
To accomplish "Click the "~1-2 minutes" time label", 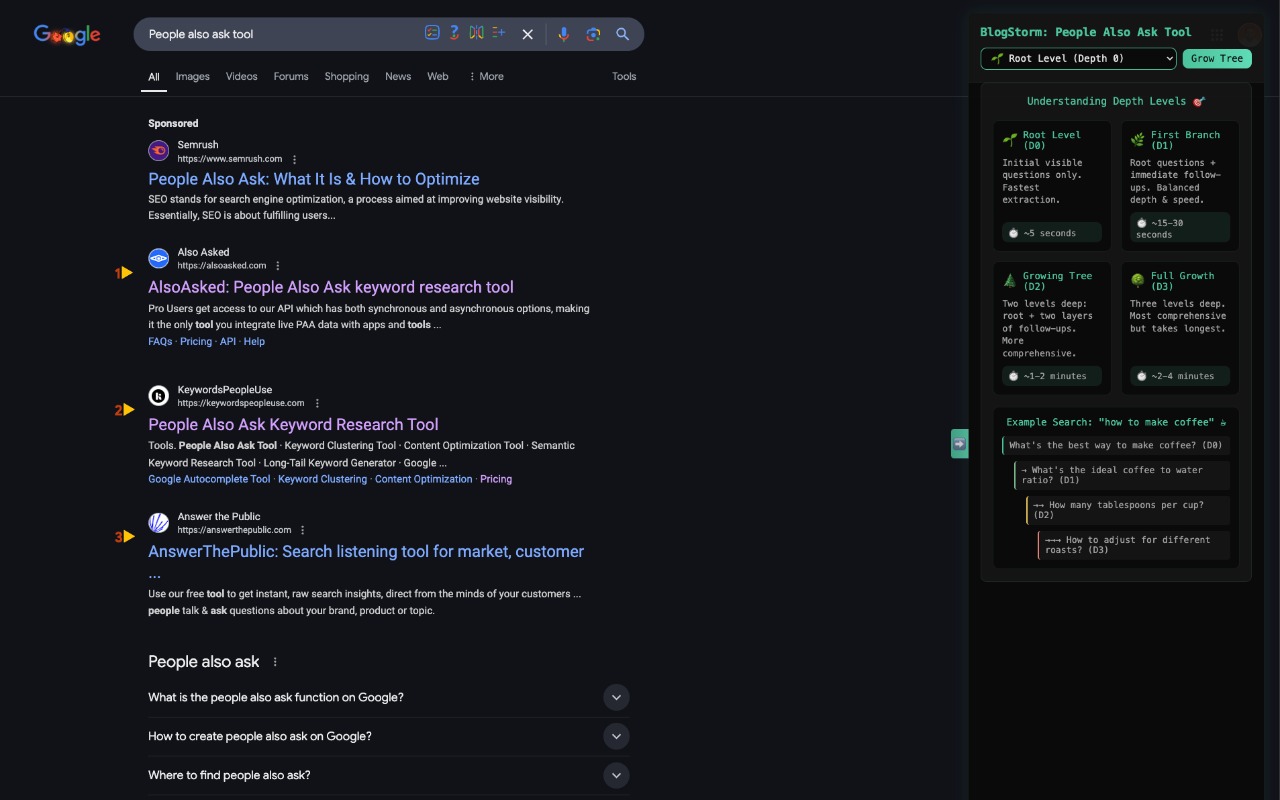I will [1052, 376].
